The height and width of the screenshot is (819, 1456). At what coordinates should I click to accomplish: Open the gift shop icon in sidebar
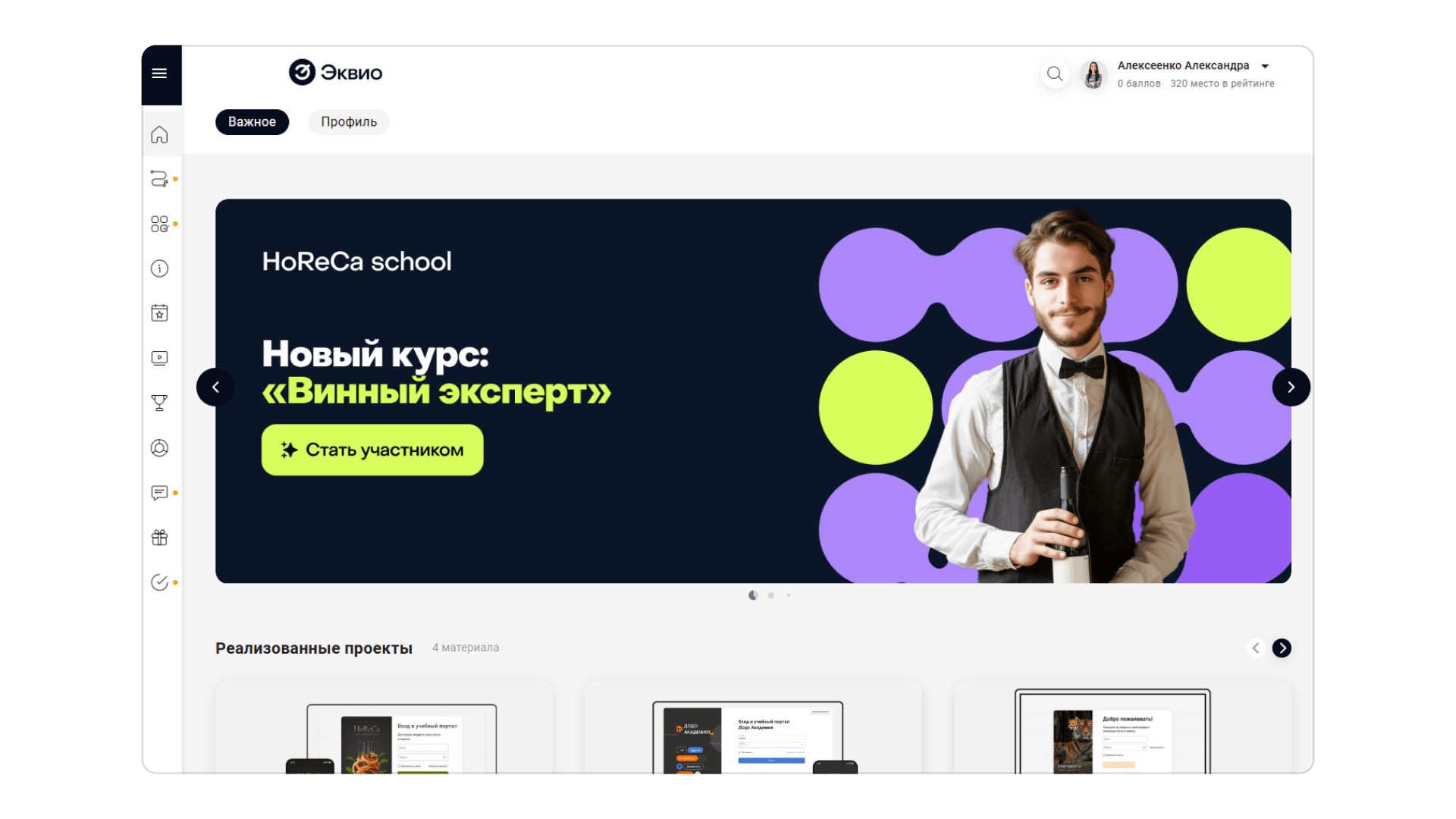click(159, 538)
